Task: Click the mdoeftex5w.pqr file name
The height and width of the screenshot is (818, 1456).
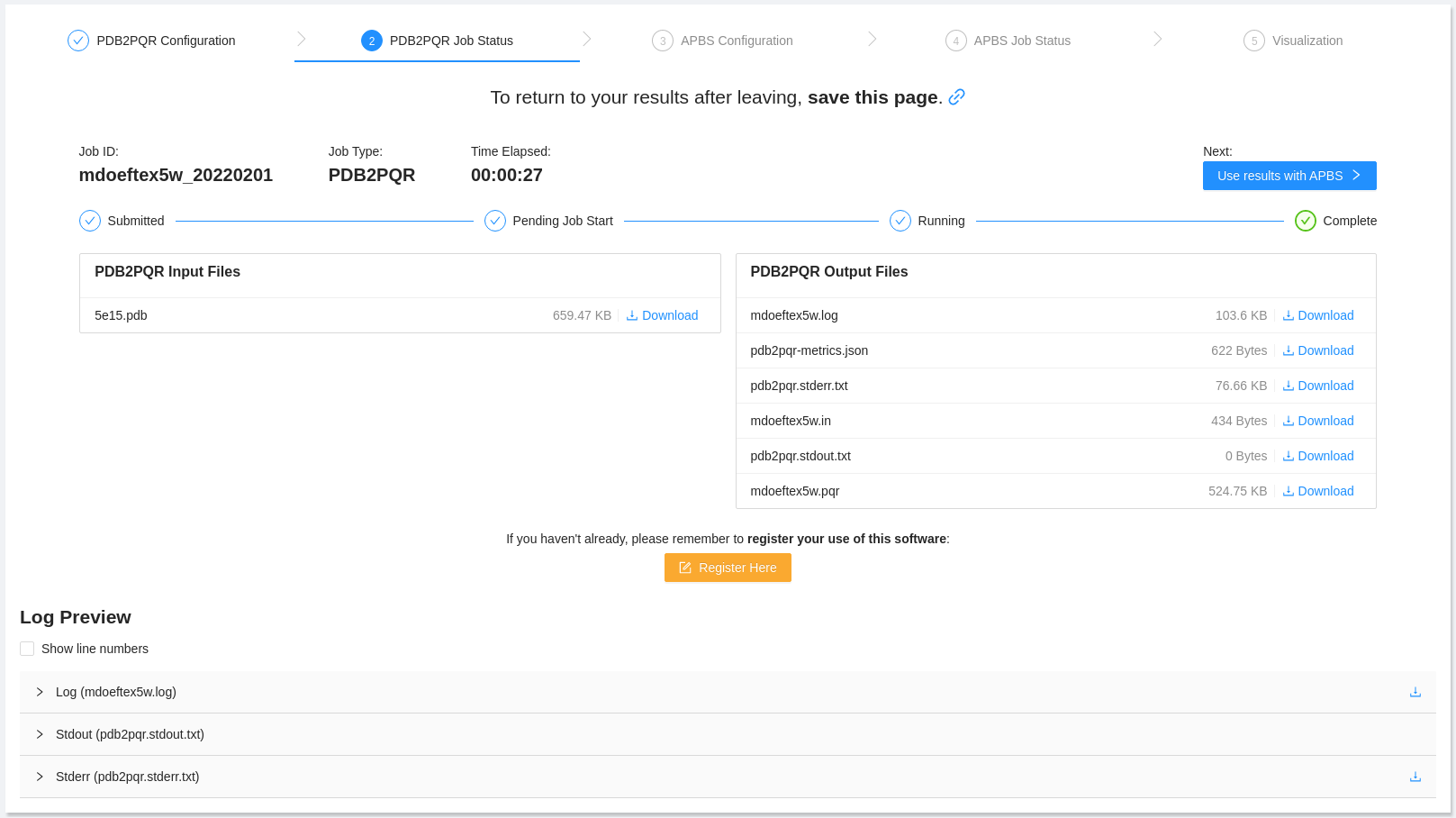Action: tap(795, 491)
